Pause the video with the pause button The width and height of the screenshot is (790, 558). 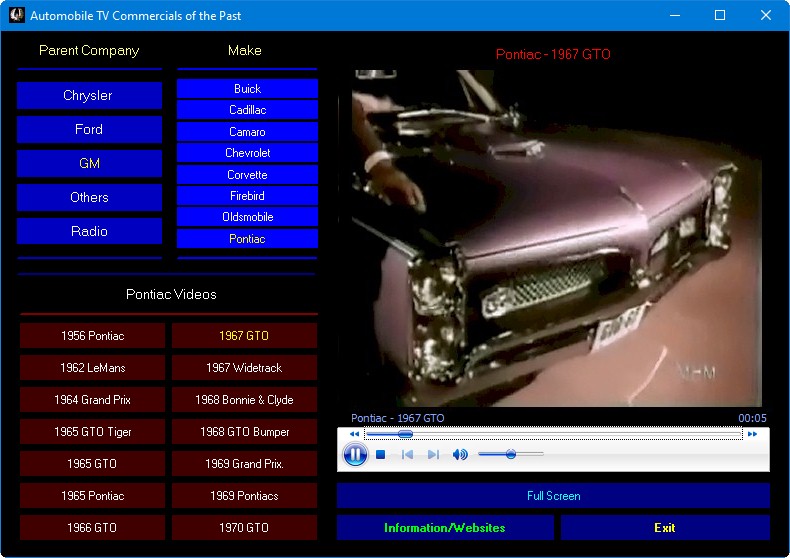355,455
